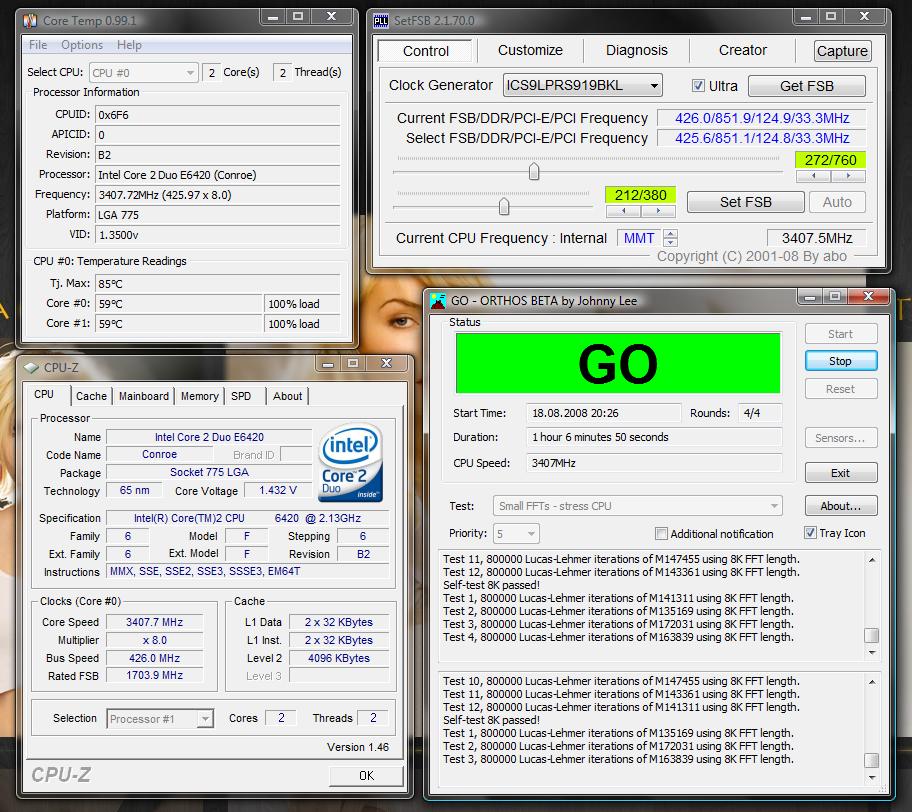Click the MMT spinner down arrow
The image size is (912, 812).
(x=671, y=241)
